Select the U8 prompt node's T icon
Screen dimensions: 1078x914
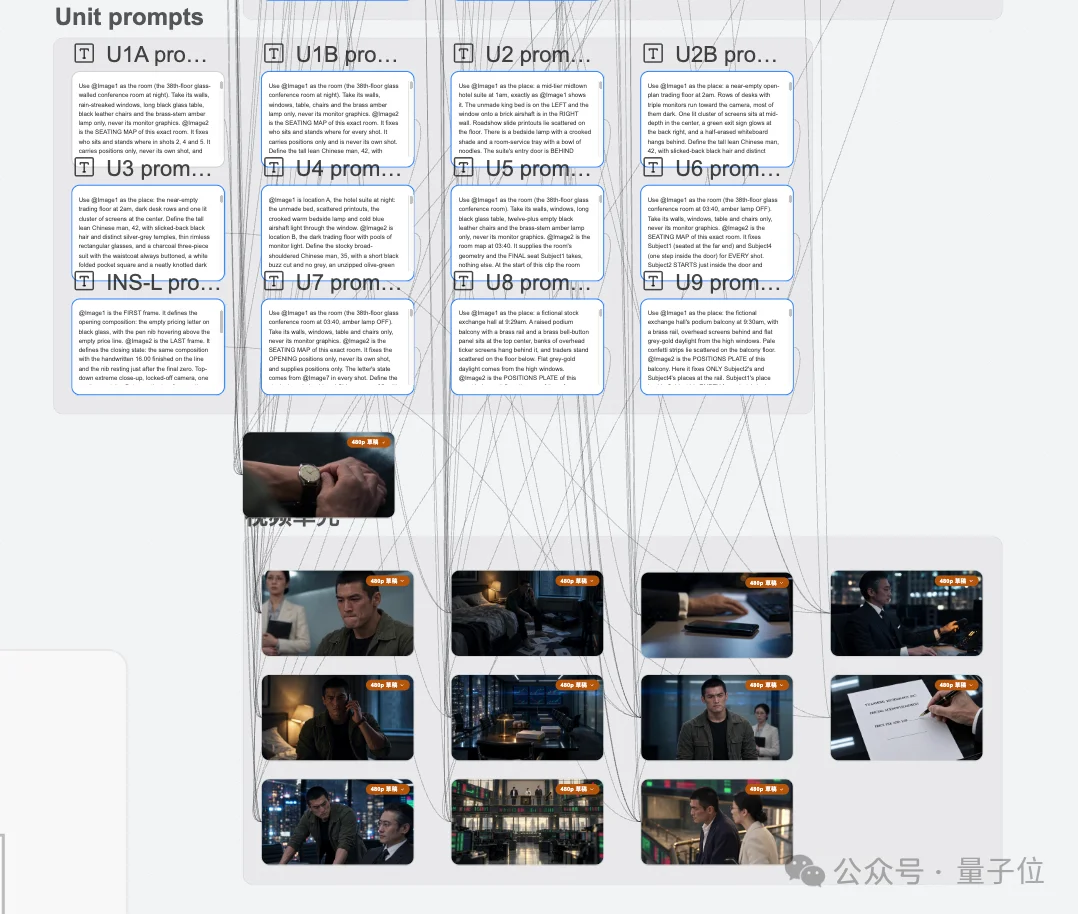(463, 281)
